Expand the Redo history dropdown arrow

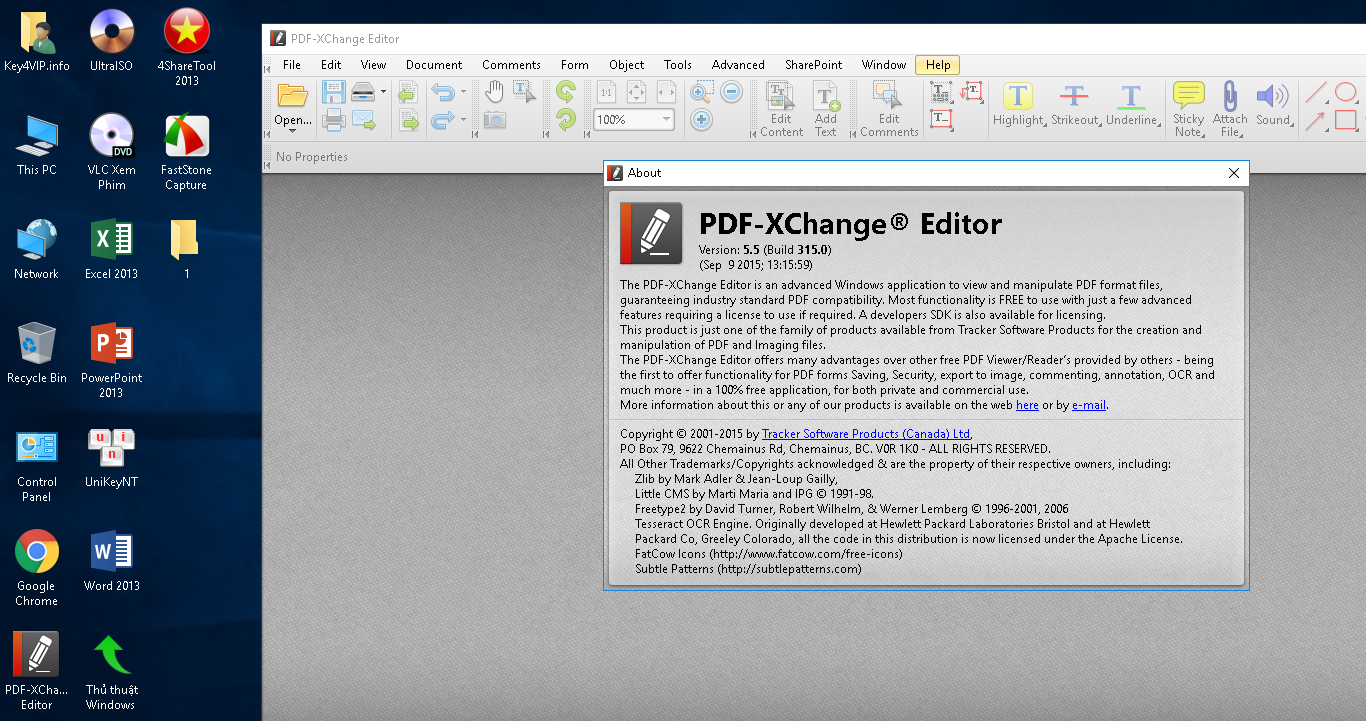tap(462, 121)
